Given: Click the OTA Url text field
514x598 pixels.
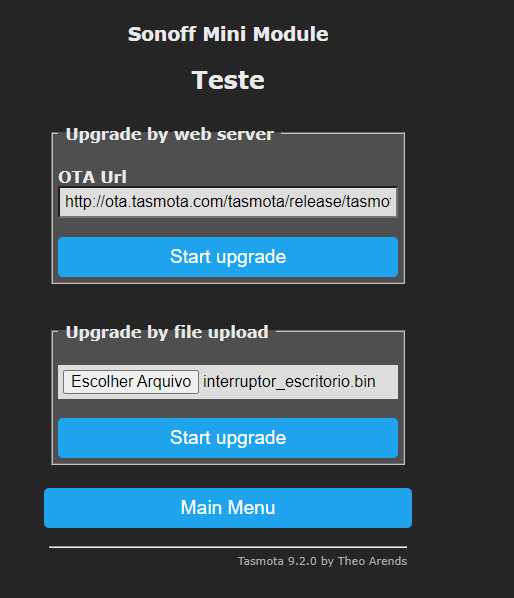Looking at the screenshot, I should click(228, 202).
